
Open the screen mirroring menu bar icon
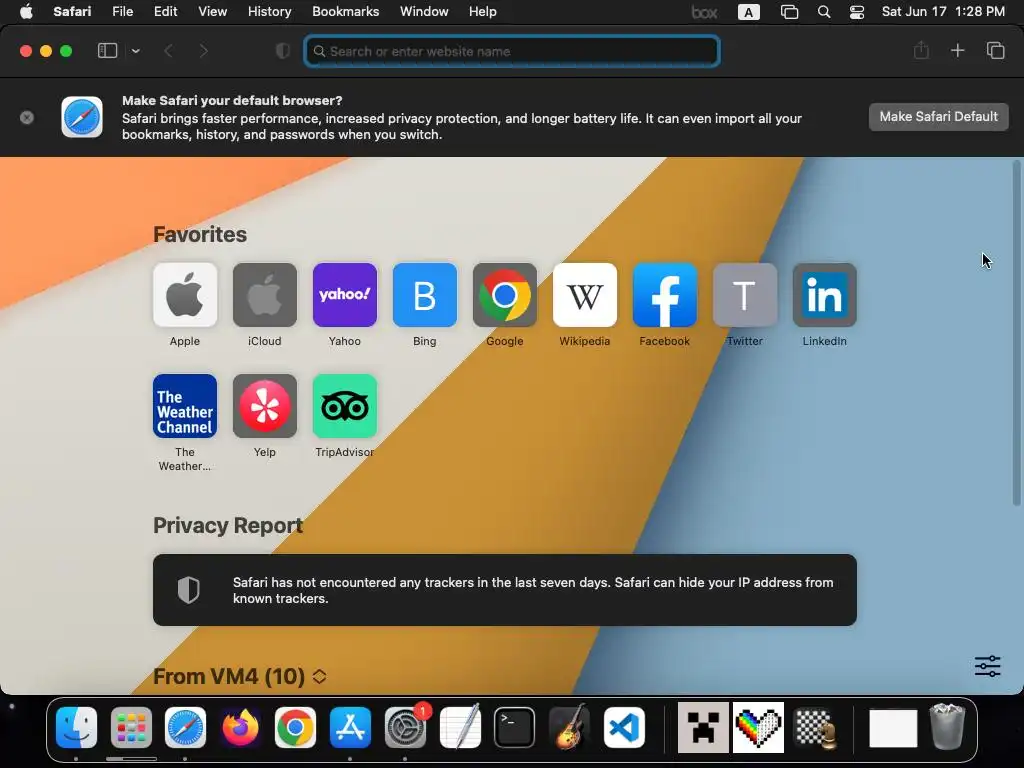789,12
